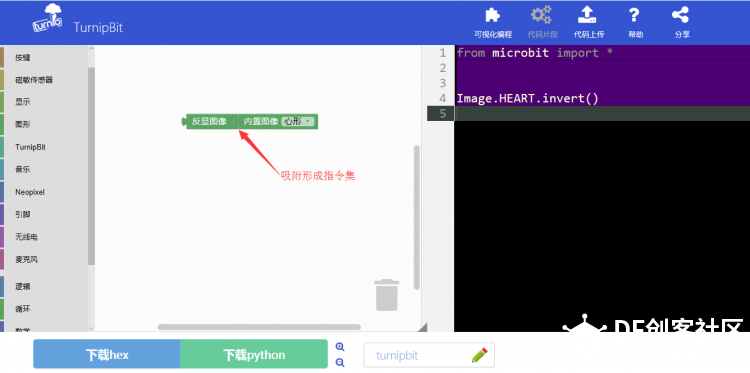Click the trash can on workspace
The image size is (750, 373).
[x=386, y=295]
